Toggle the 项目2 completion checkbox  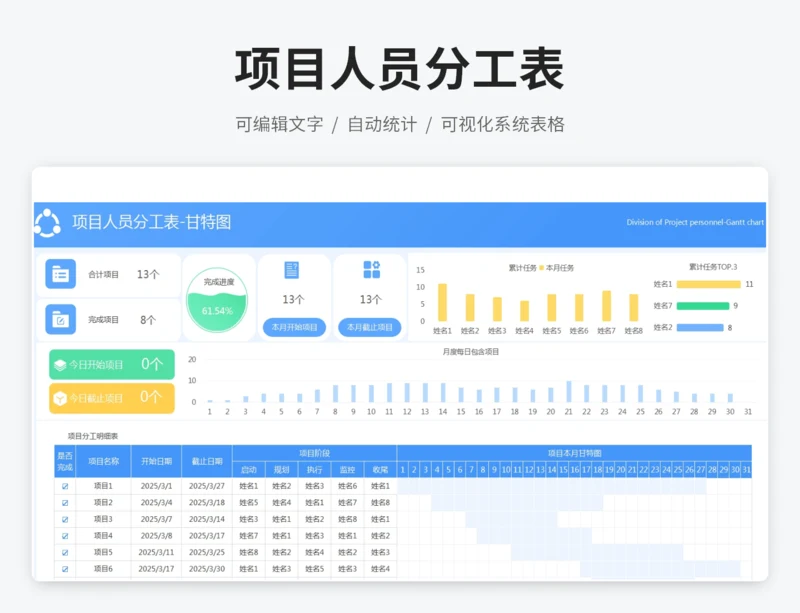coord(65,503)
